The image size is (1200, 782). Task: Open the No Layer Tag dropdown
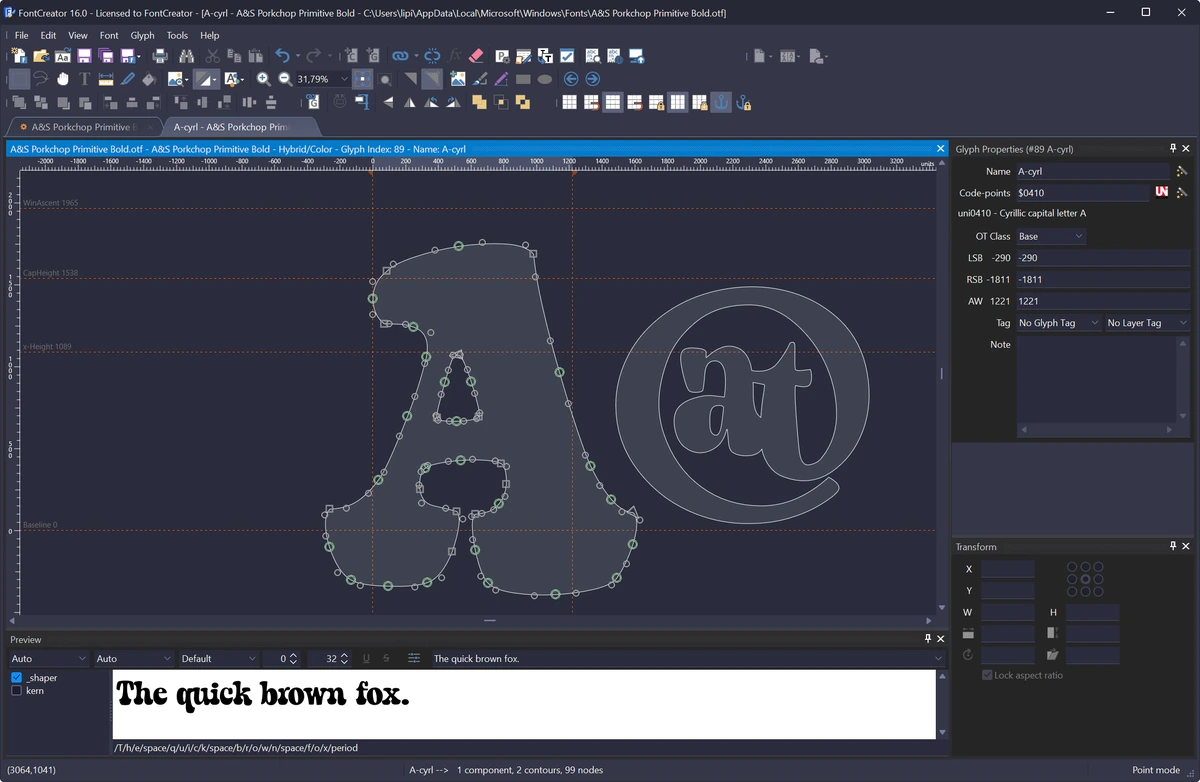pos(1147,323)
